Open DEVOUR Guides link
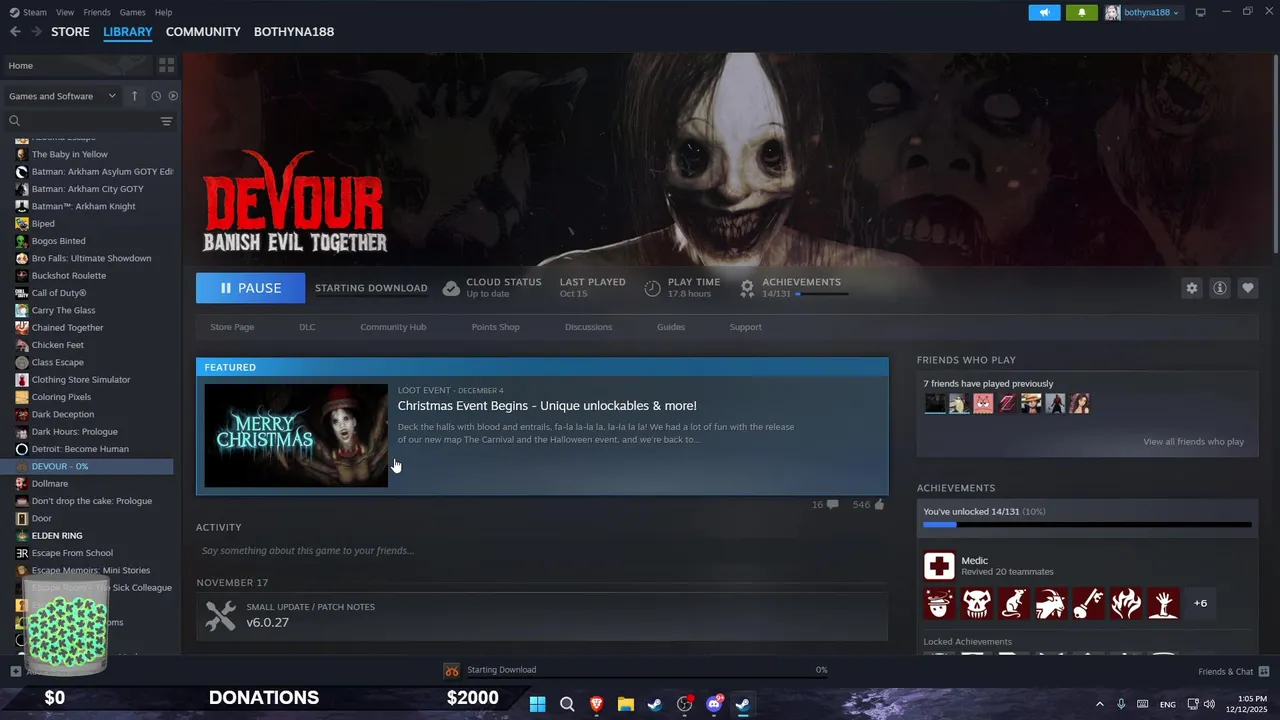 (x=671, y=327)
